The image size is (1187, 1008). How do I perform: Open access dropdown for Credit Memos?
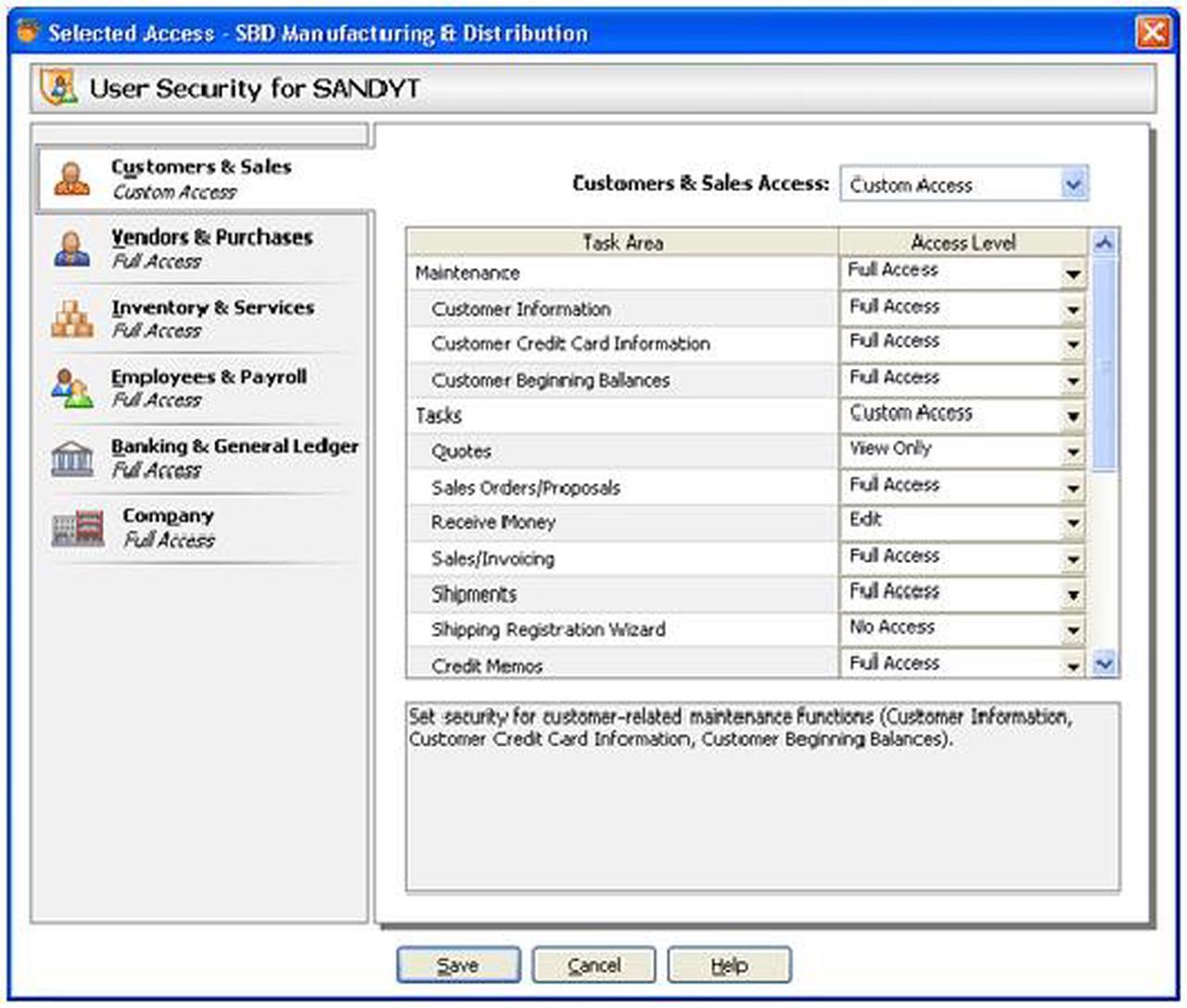[1073, 665]
